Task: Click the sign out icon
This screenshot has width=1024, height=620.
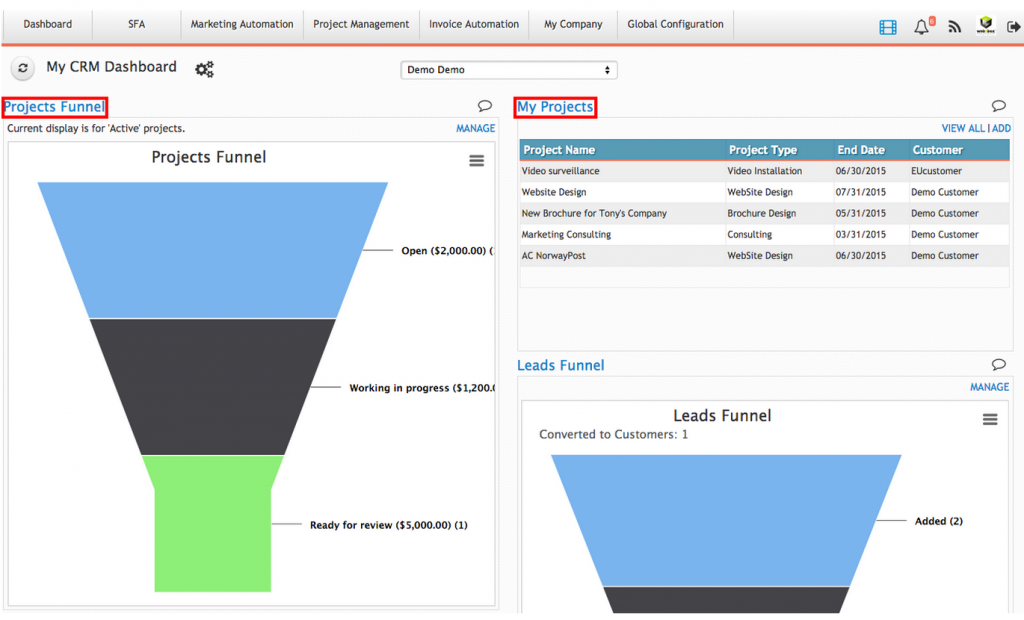Action: point(1015,27)
